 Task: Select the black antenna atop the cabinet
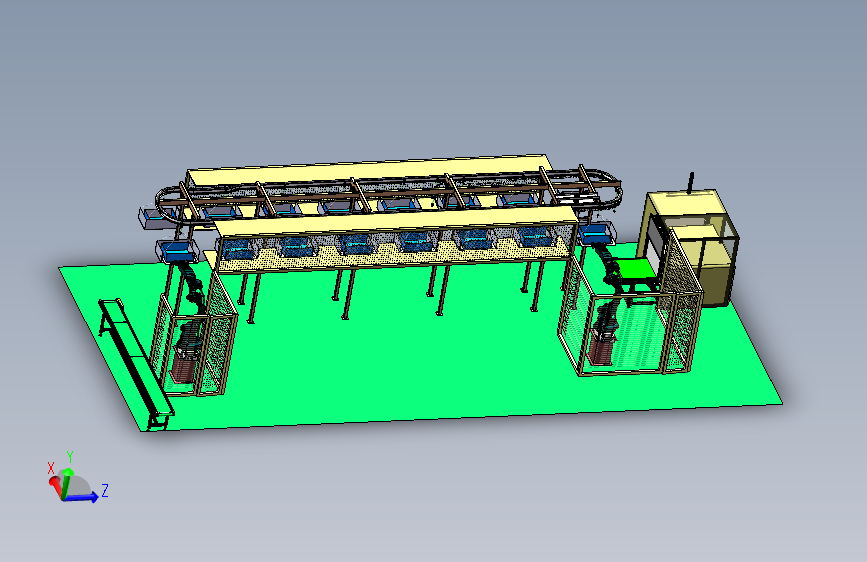point(691,183)
